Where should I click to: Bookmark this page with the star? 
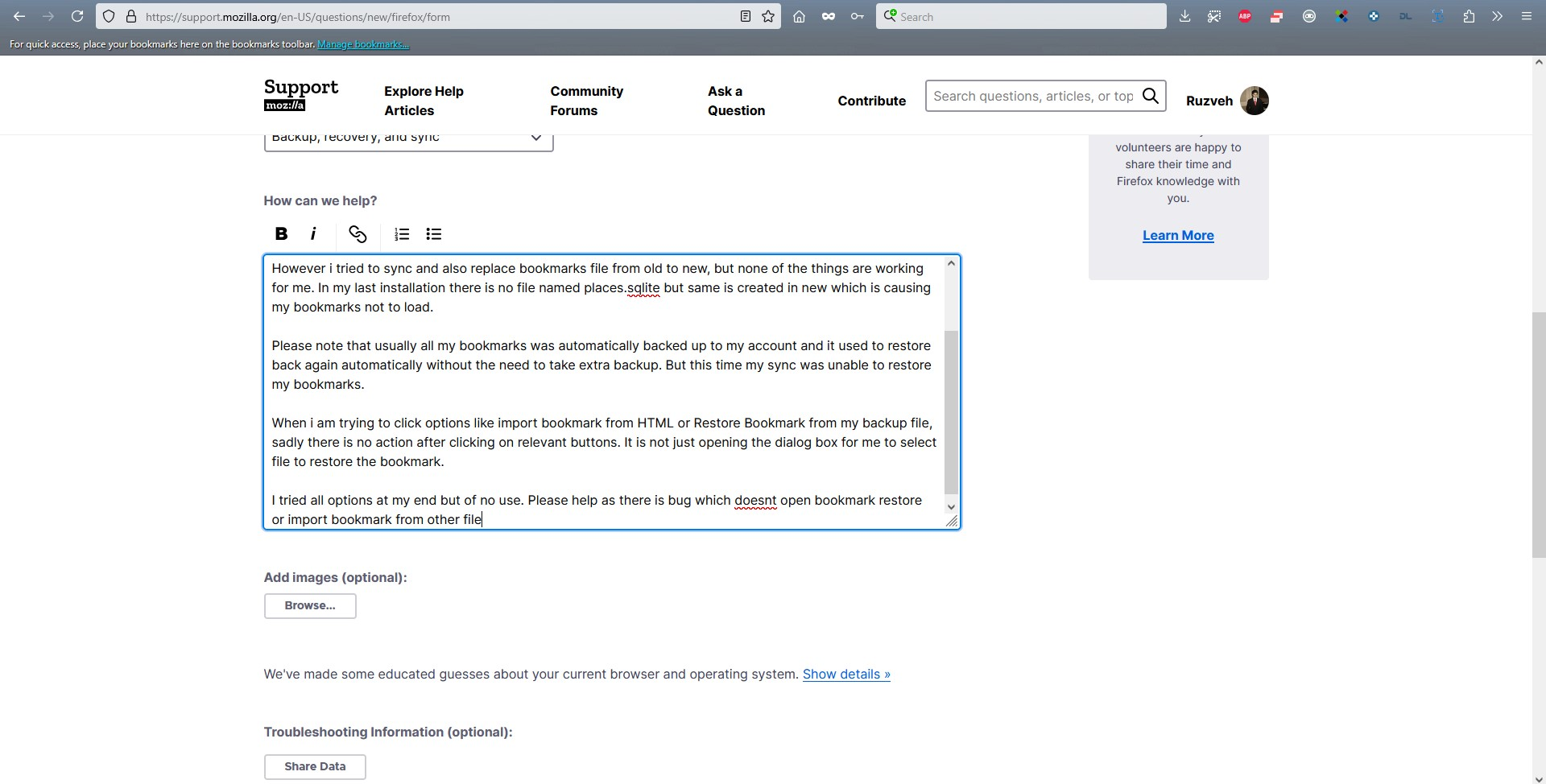[768, 16]
